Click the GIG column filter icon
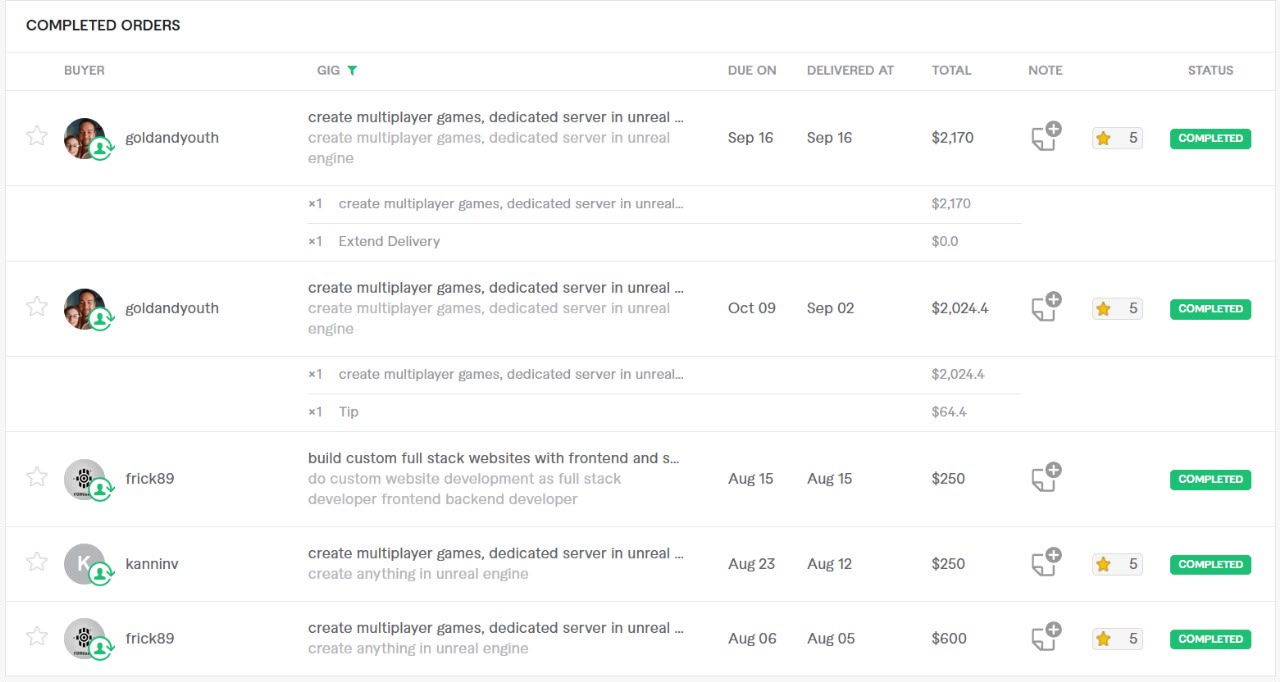This screenshot has height=682, width=1280. pyautogui.click(x=352, y=71)
